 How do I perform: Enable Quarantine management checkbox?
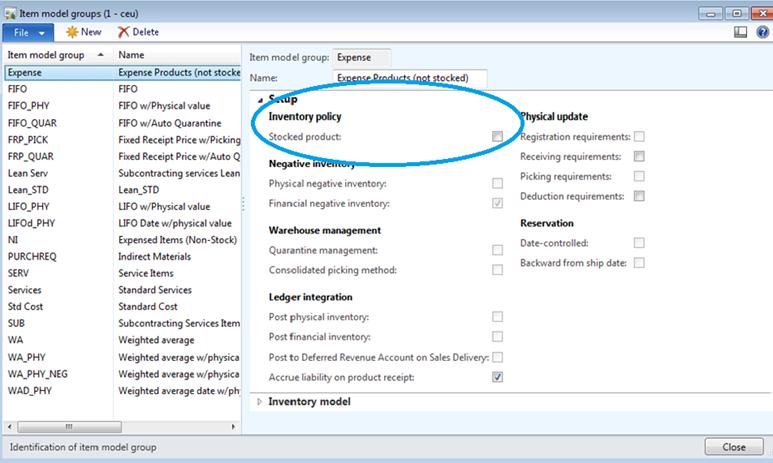point(497,250)
